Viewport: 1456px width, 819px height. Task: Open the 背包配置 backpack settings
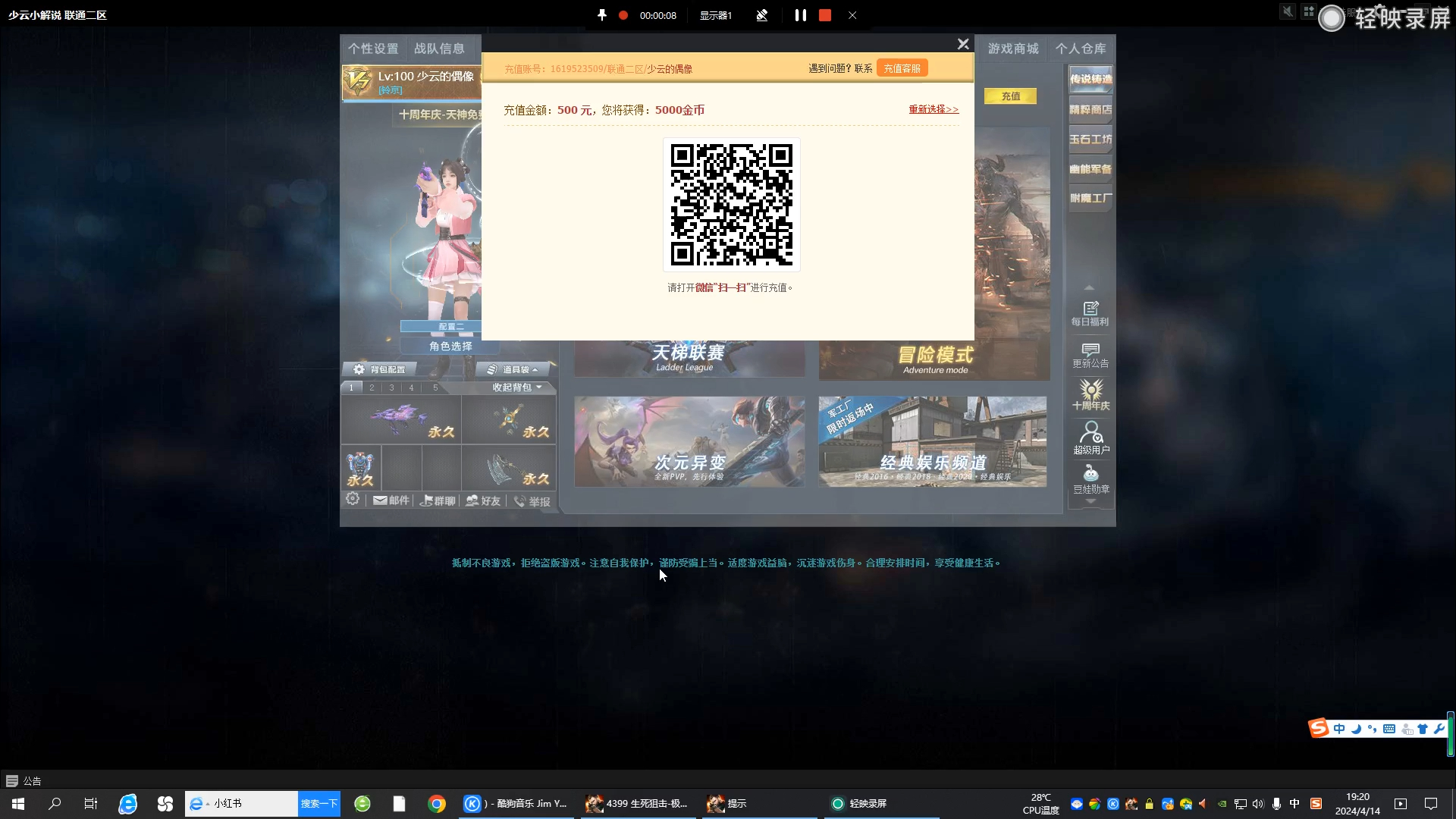[x=379, y=369]
